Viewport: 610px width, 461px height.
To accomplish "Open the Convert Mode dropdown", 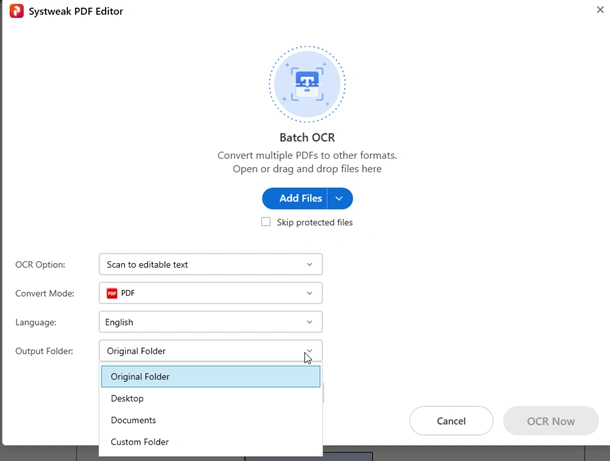I will coord(210,293).
